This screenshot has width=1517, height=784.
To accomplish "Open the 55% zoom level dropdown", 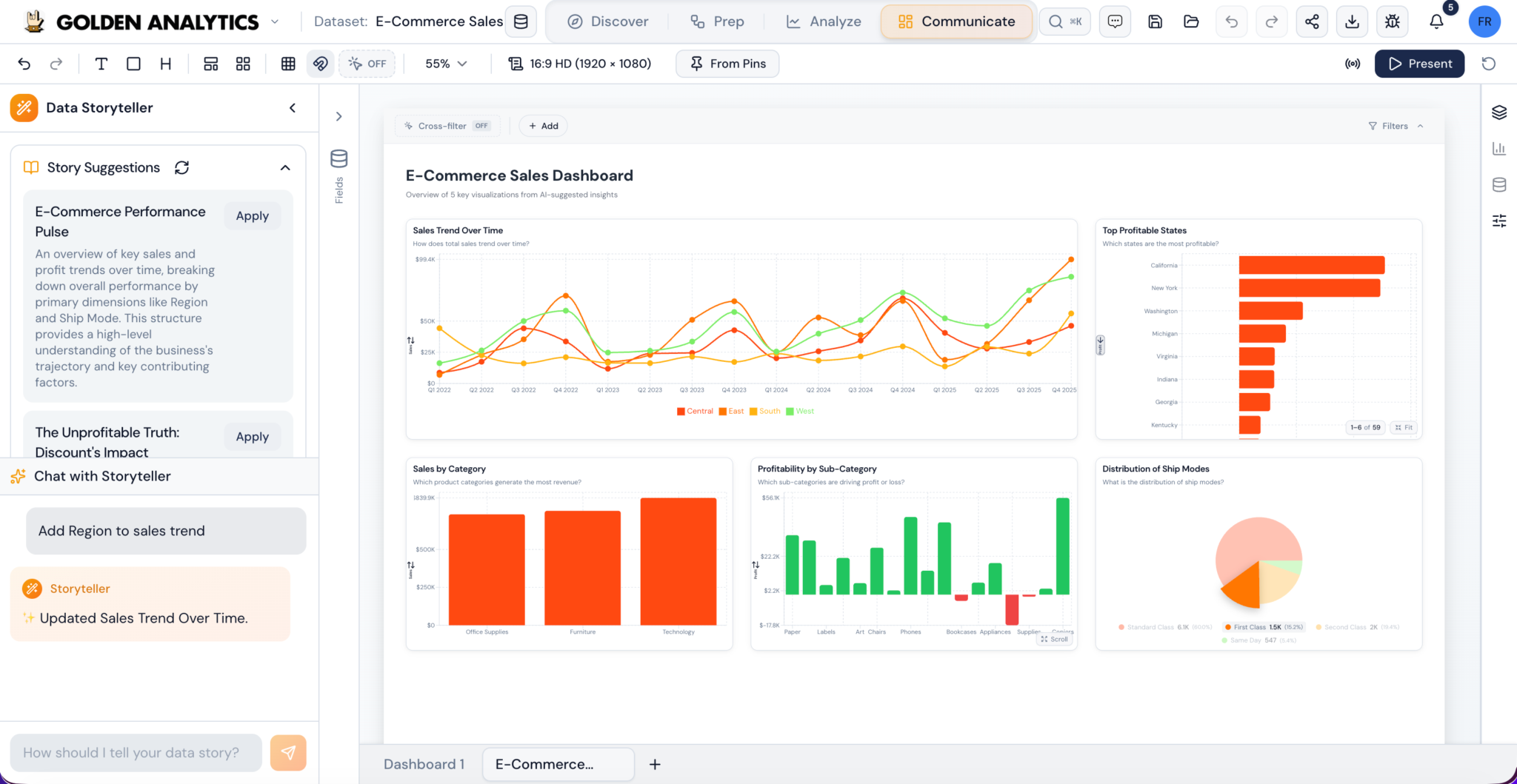I will pos(445,64).
